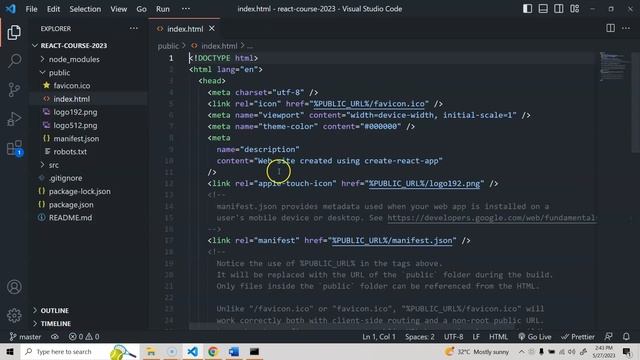Open the overflow menu ellipsis in menu bar
Viewport: 640px width, 360px height.
point(186,9)
